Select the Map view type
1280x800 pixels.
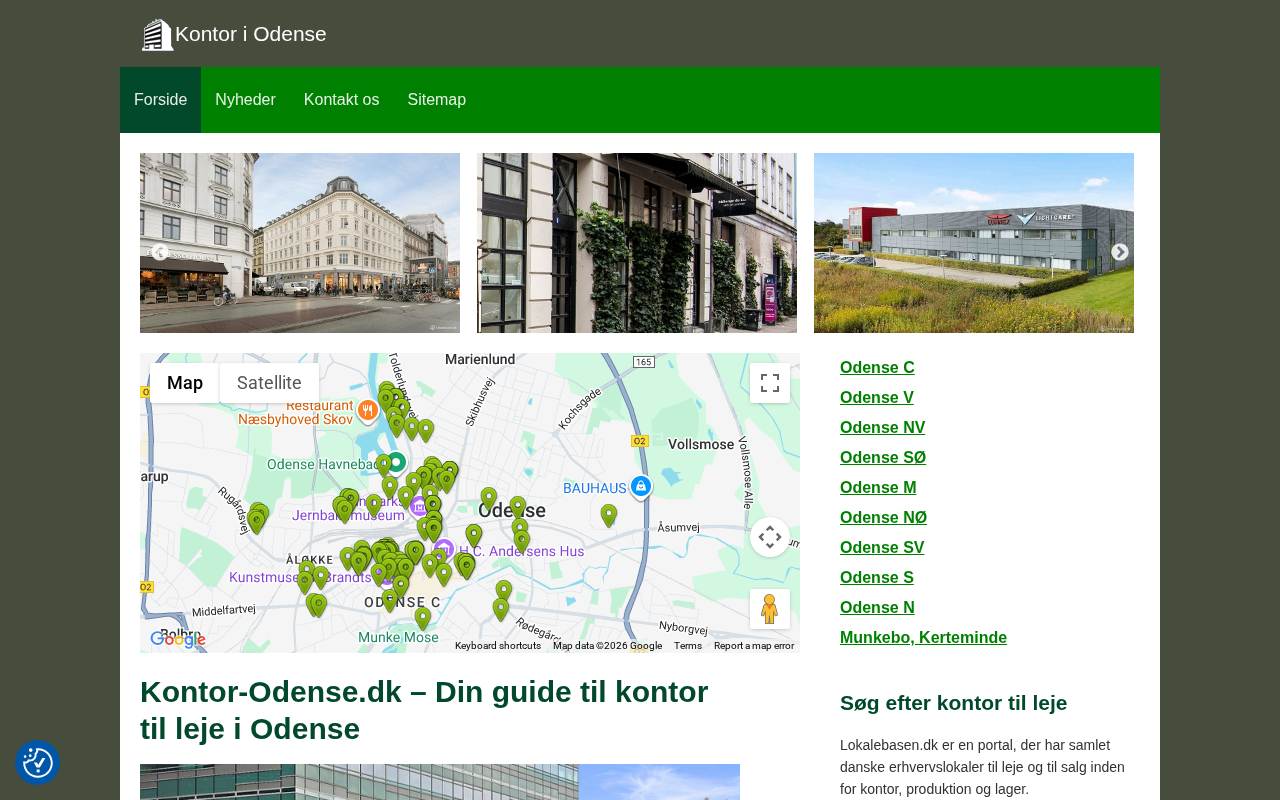tap(185, 383)
